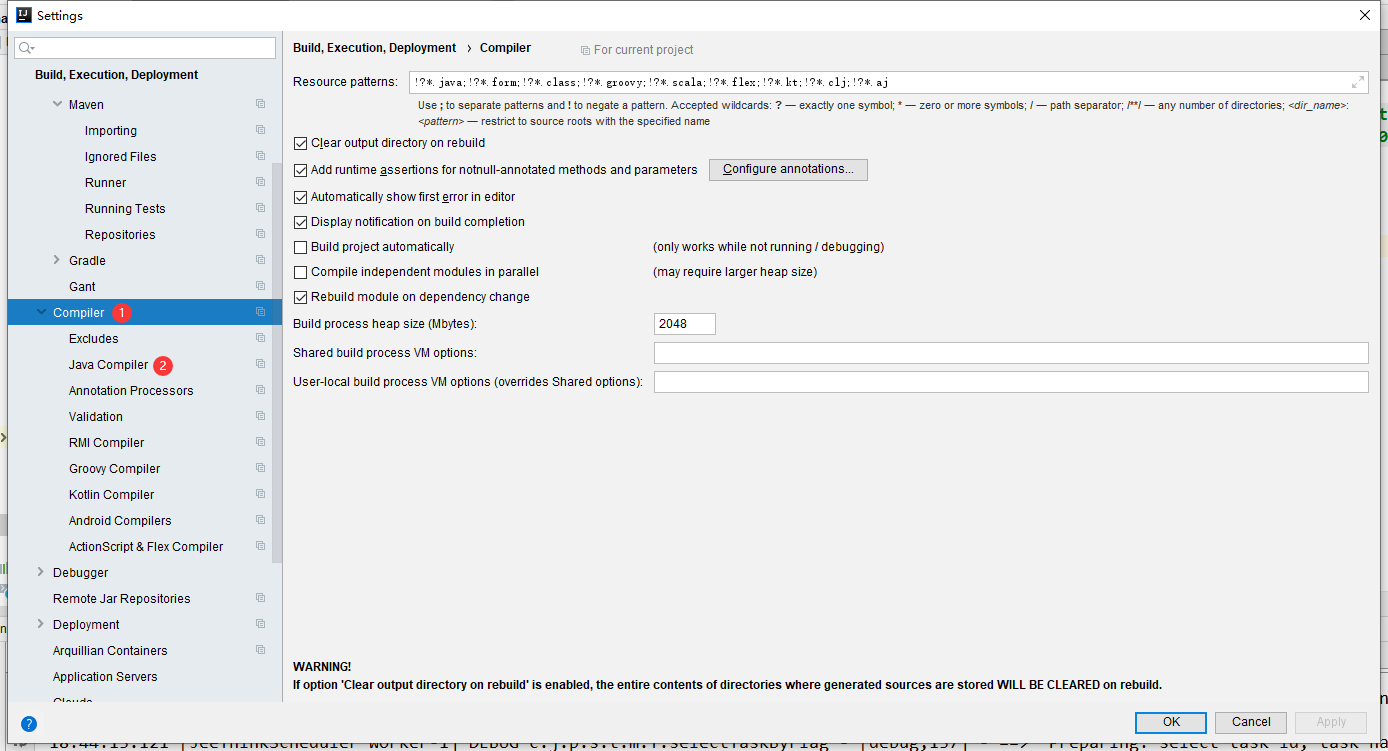Close the Settings dialog window
Viewport: 1388px width, 751px height.
(1365, 15)
